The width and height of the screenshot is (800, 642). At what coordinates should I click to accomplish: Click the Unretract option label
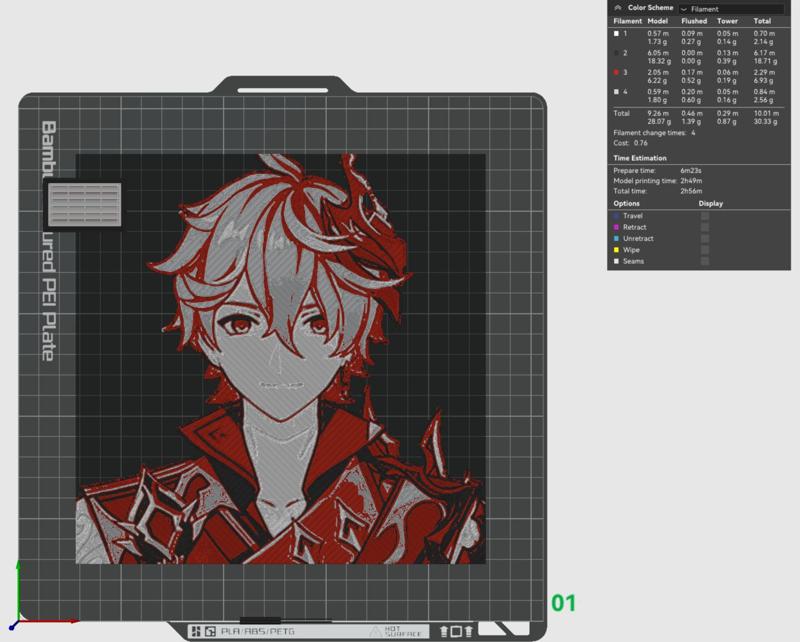coord(638,238)
